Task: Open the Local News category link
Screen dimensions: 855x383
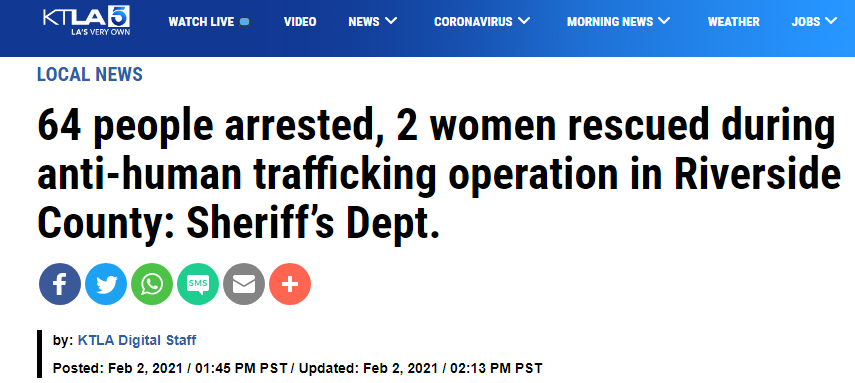Action: (90, 75)
